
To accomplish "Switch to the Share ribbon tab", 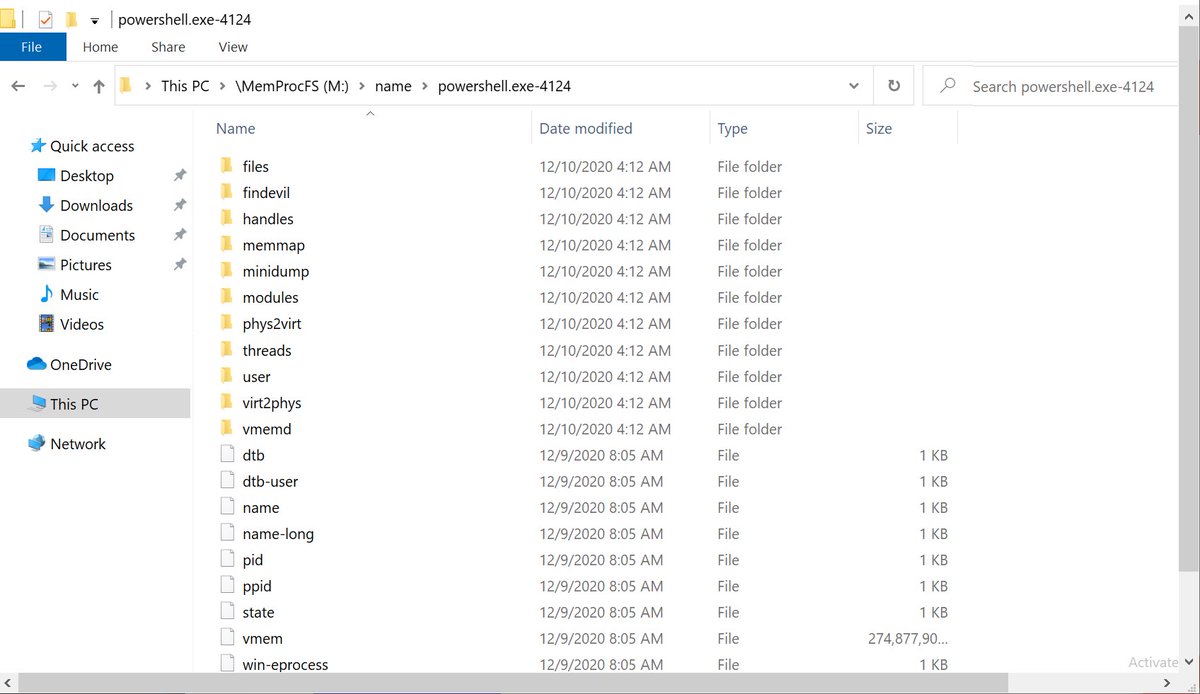I will click(168, 47).
